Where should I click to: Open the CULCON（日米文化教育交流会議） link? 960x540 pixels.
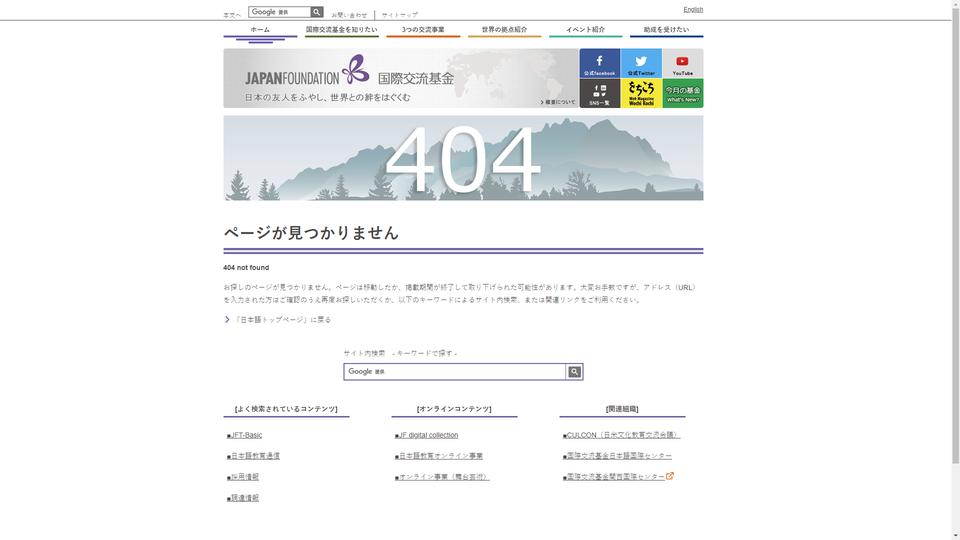pos(621,435)
